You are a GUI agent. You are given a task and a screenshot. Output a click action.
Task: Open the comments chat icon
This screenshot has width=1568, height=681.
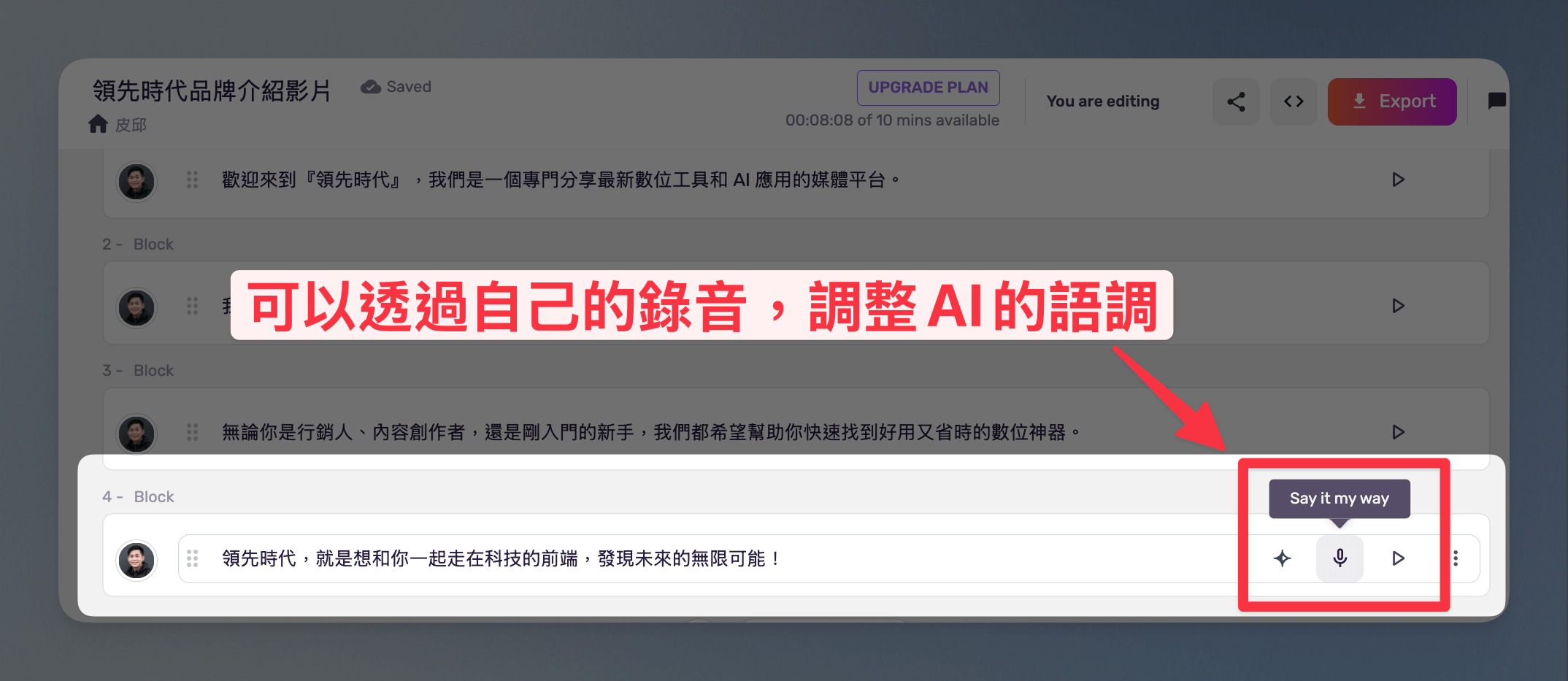pyautogui.click(x=1496, y=101)
